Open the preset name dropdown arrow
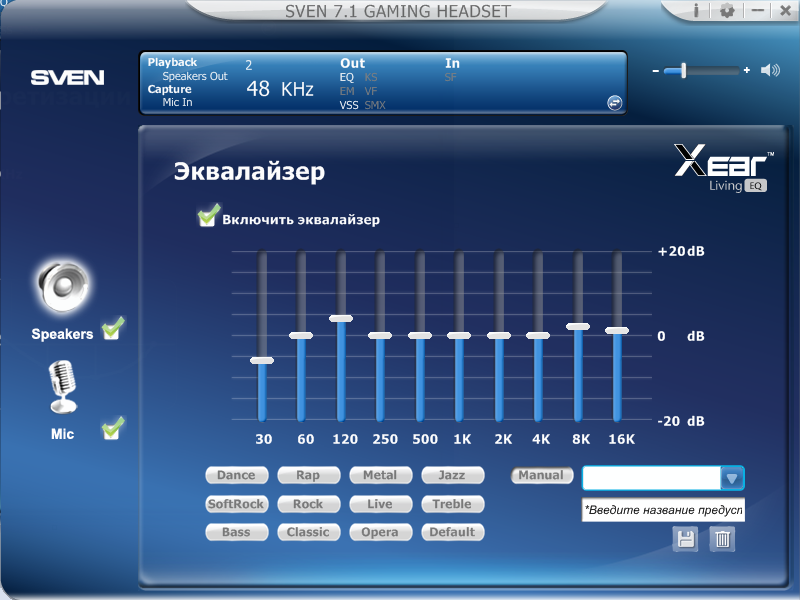 (732, 479)
